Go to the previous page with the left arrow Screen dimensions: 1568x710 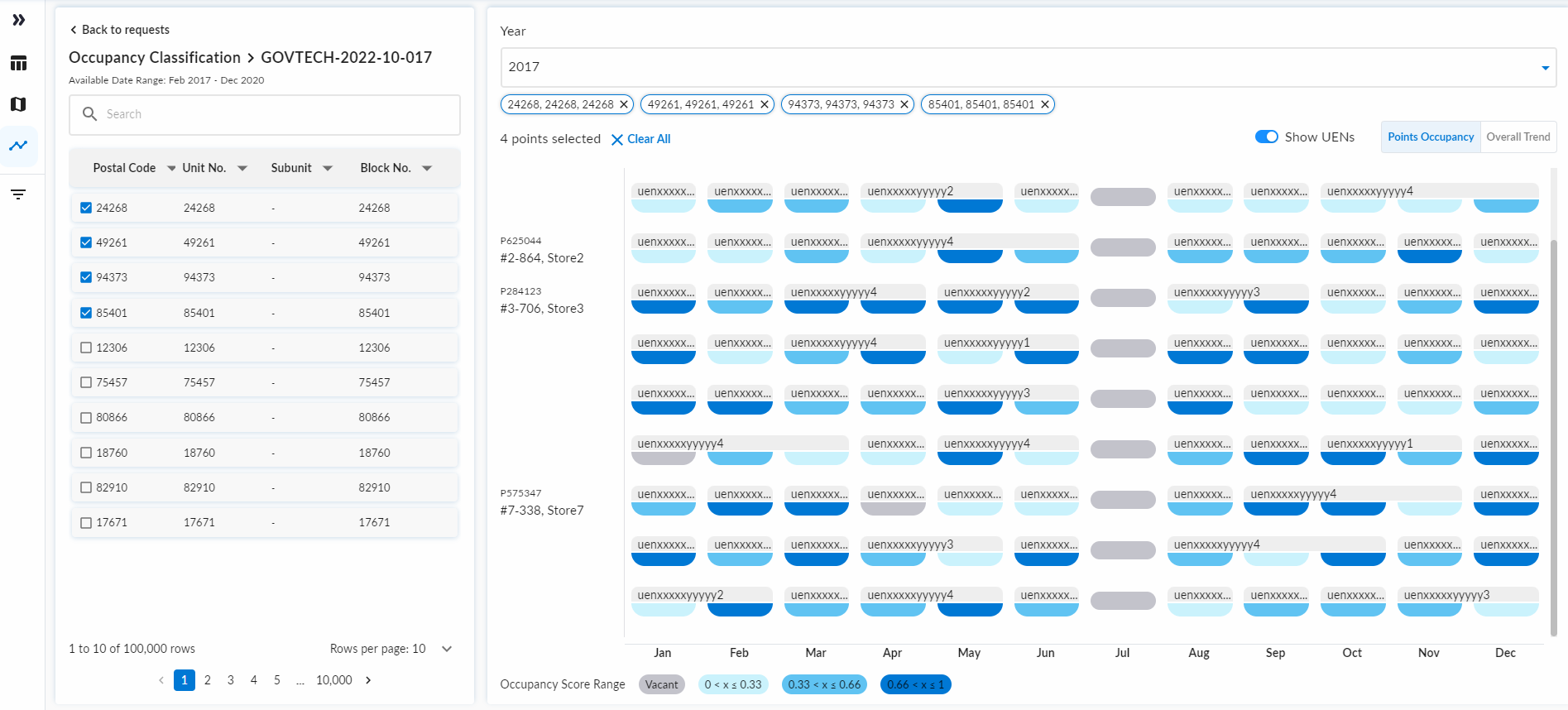click(x=161, y=680)
